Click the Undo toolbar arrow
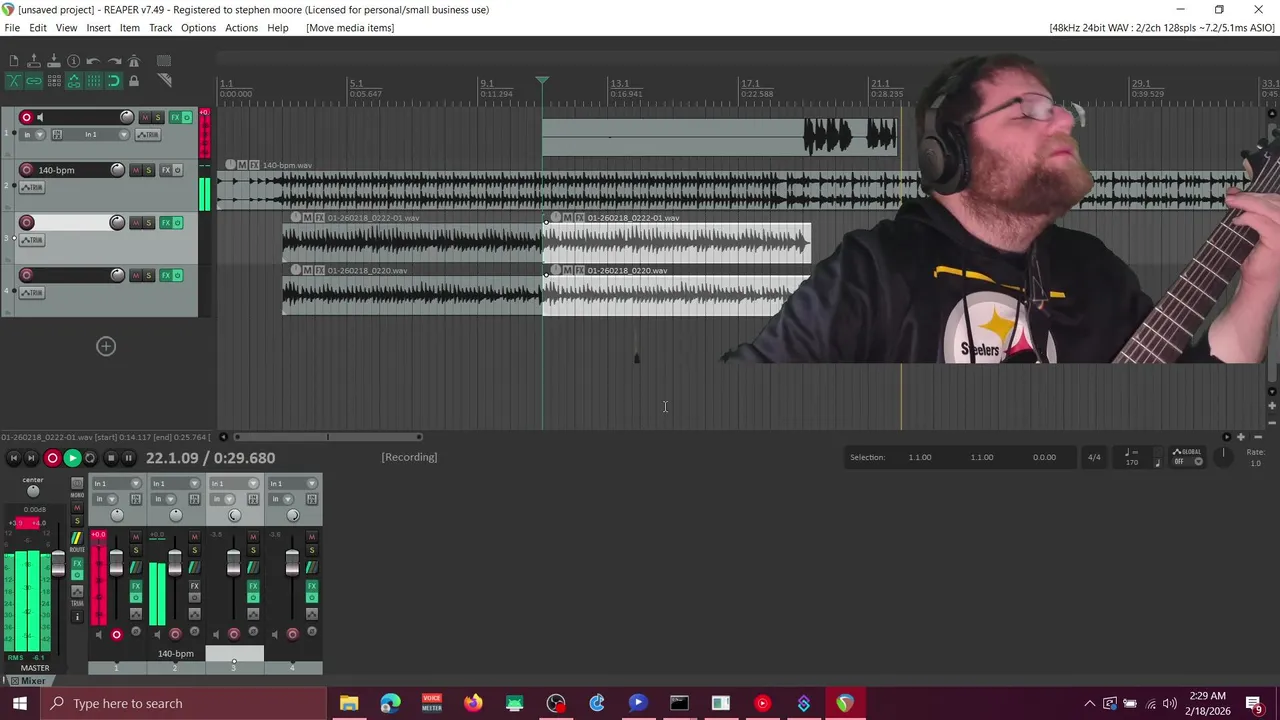Screen dimensions: 1280x720 tap(93, 62)
